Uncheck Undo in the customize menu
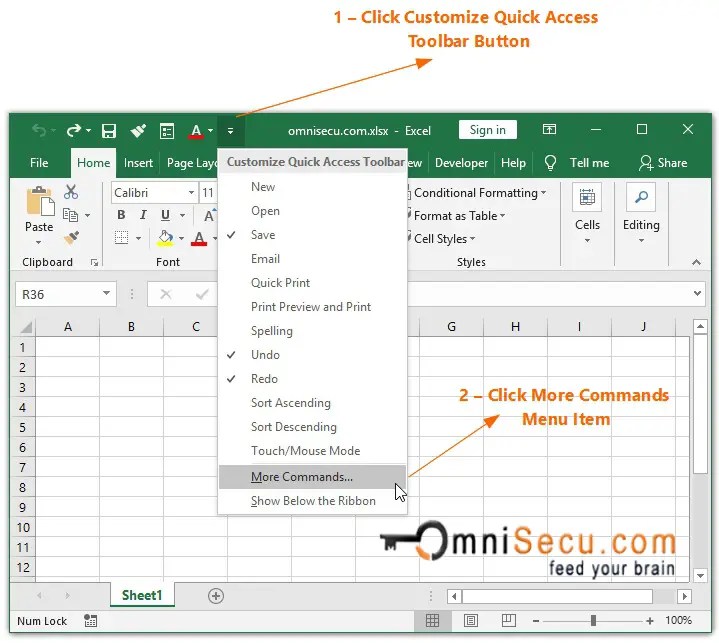Screen dimensions: 719x643 (312, 355)
